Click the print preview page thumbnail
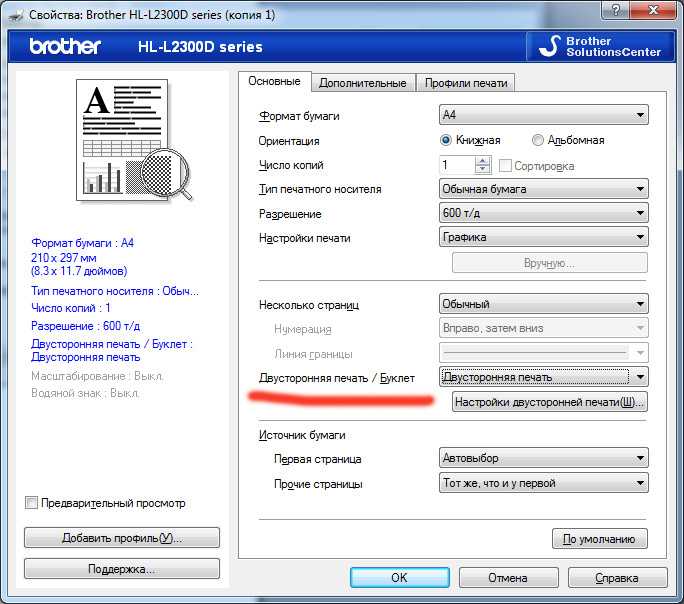This screenshot has height=604, width=684. pyautogui.click(x=133, y=140)
